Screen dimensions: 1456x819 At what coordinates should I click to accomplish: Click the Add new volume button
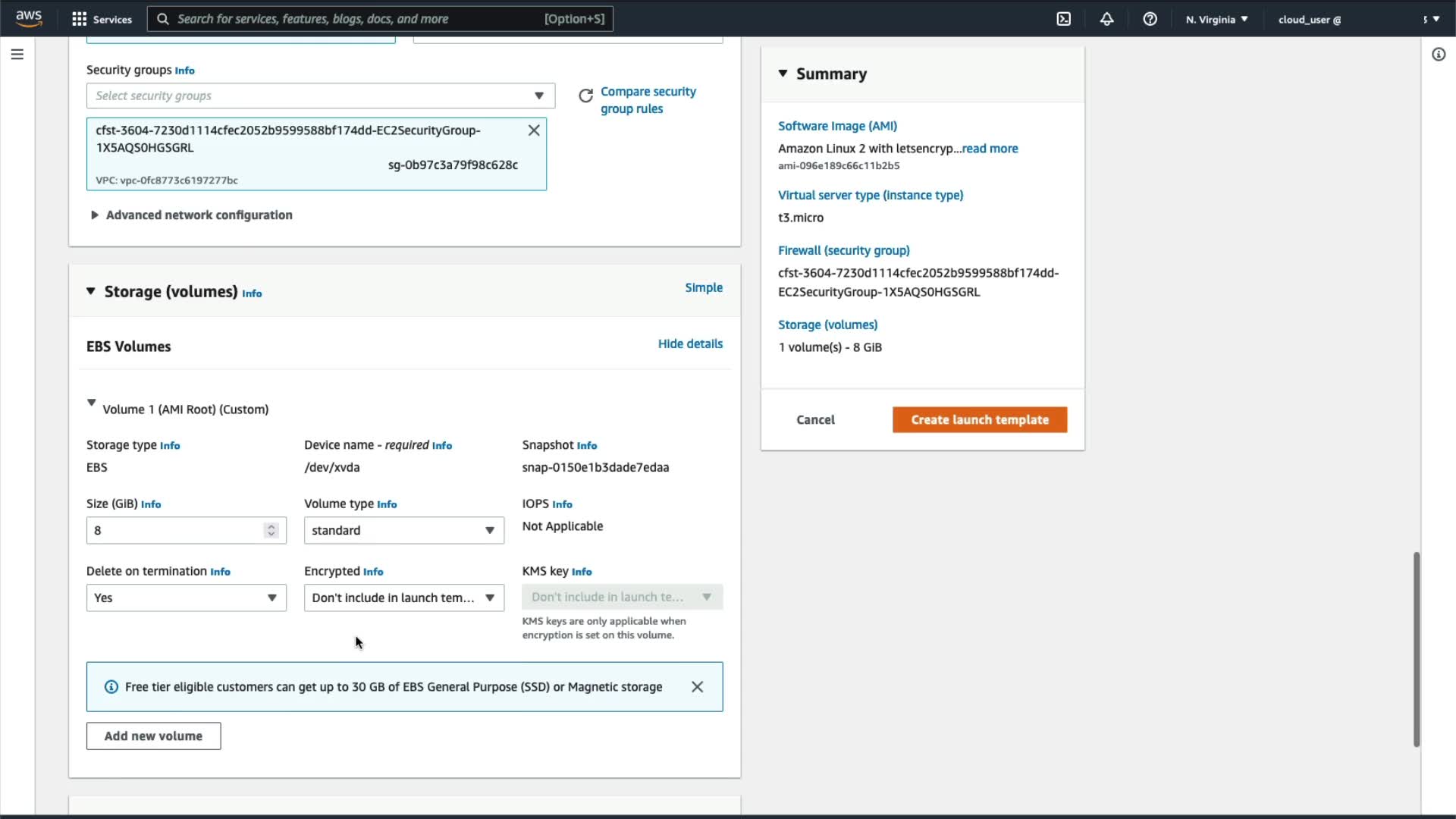coord(153,736)
